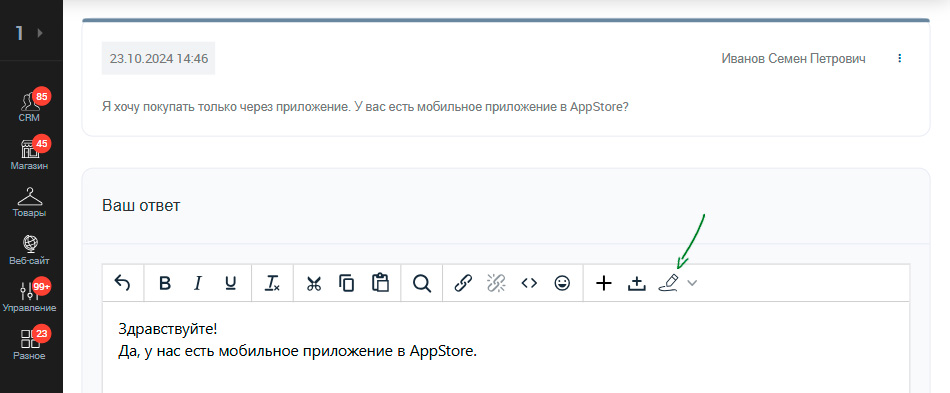Screen dimensions: 950x393
Task: Upload a file with the upload icon
Action: pyautogui.click(x=637, y=283)
